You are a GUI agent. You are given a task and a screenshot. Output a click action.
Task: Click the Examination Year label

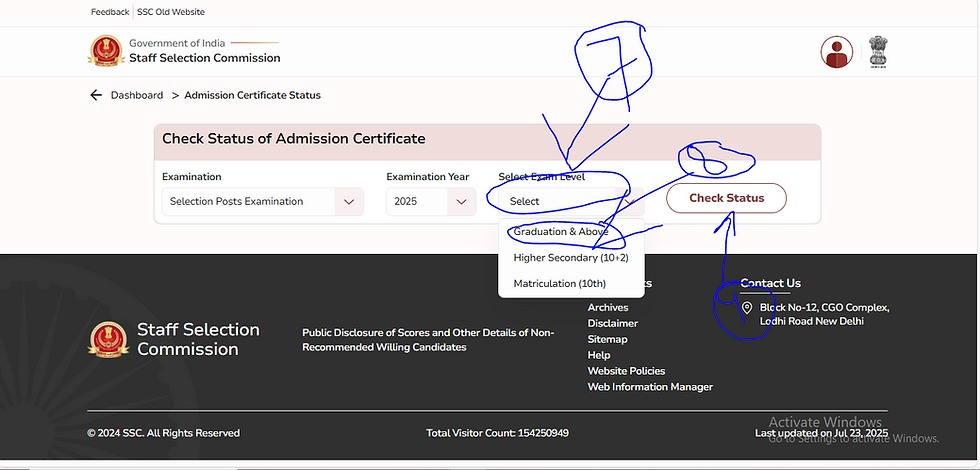coord(428,177)
